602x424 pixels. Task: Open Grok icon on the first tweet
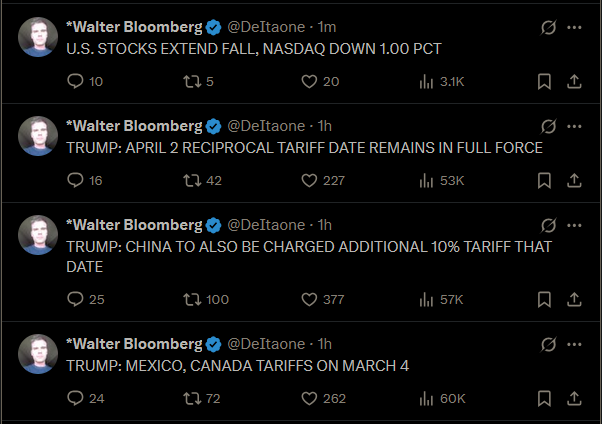click(547, 28)
